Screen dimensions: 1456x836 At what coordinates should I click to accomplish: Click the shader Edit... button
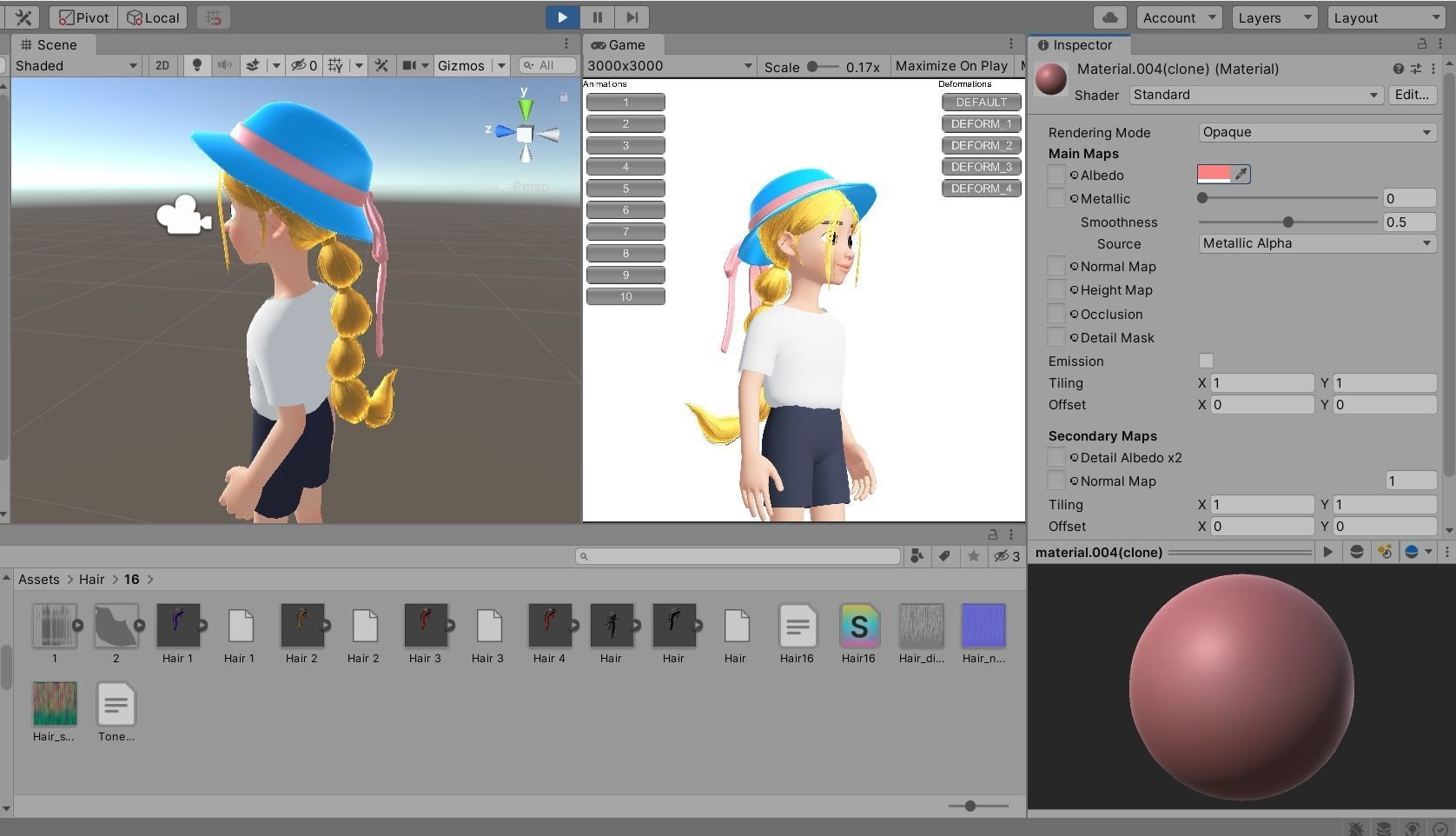1412,95
